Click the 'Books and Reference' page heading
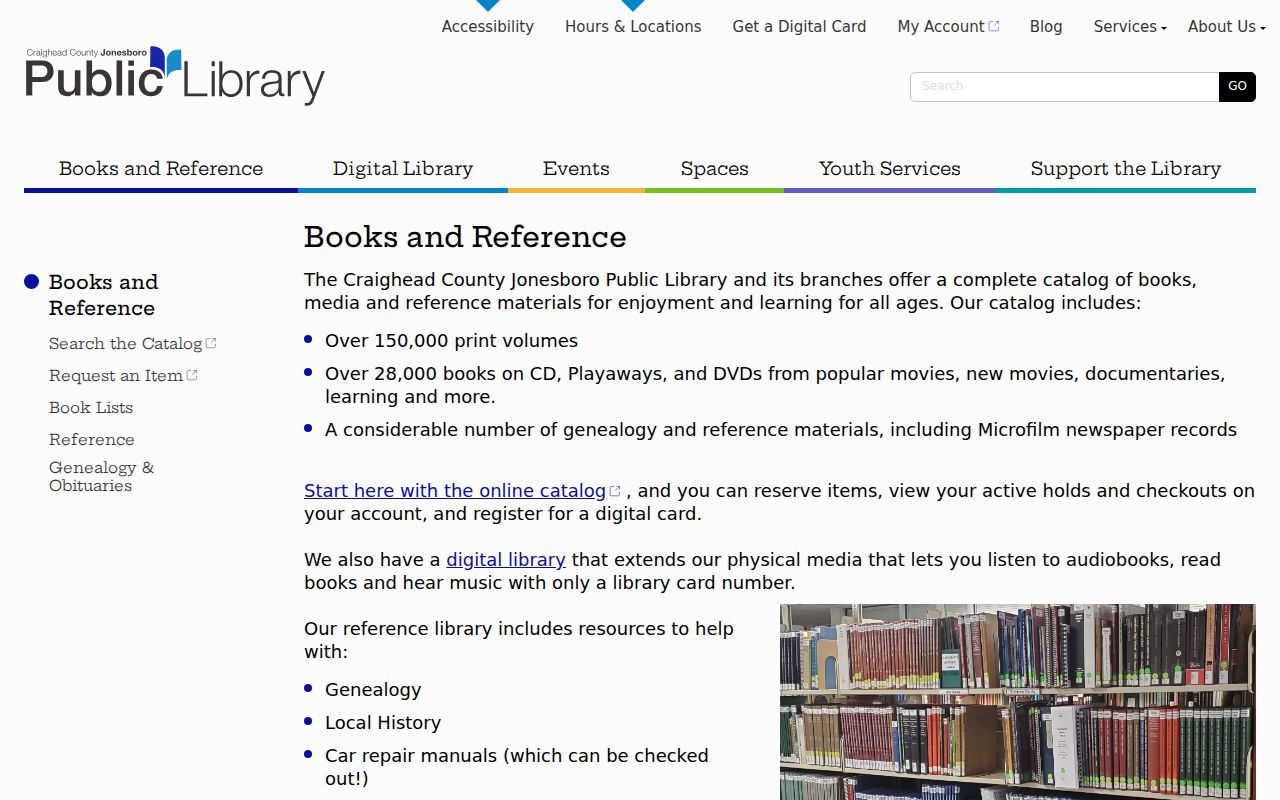The width and height of the screenshot is (1280, 800). click(465, 237)
